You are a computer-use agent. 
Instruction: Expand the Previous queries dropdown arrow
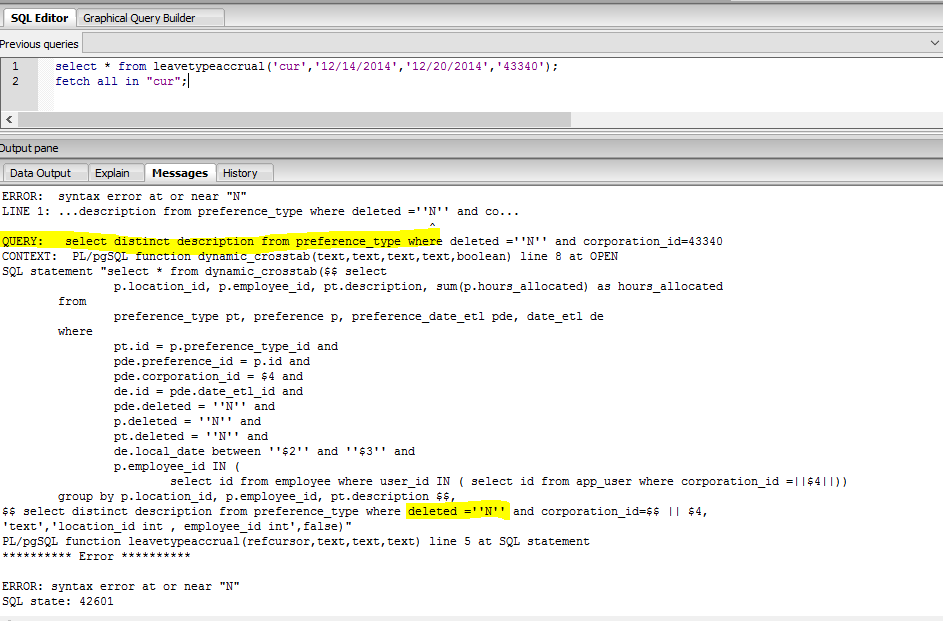(932, 44)
